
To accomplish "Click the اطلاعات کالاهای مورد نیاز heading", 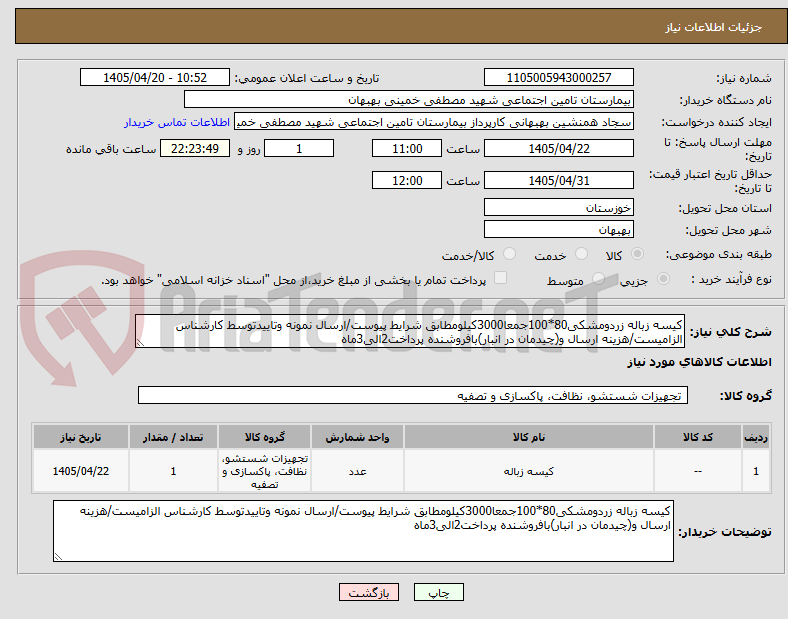I will click(x=699, y=362).
